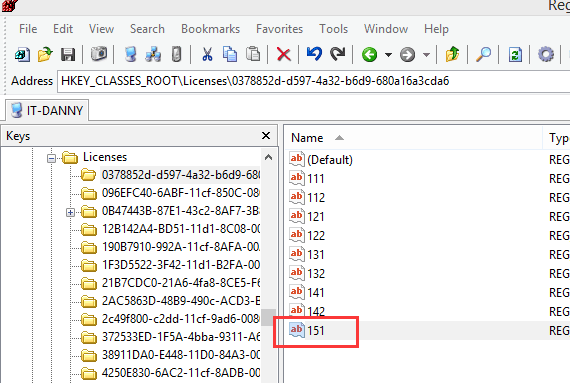Click the local computer connect icon

pyautogui.click(x=130, y=55)
